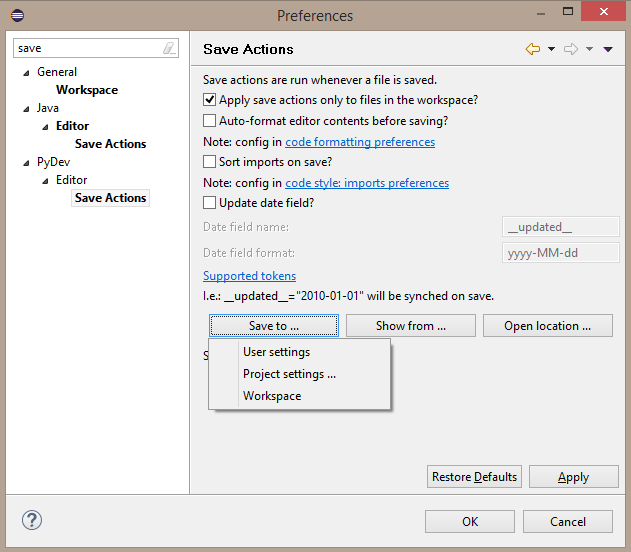Viewport: 631px width, 552px height.
Task: Collapse the General tree node
Action: (x=27, y=73)
